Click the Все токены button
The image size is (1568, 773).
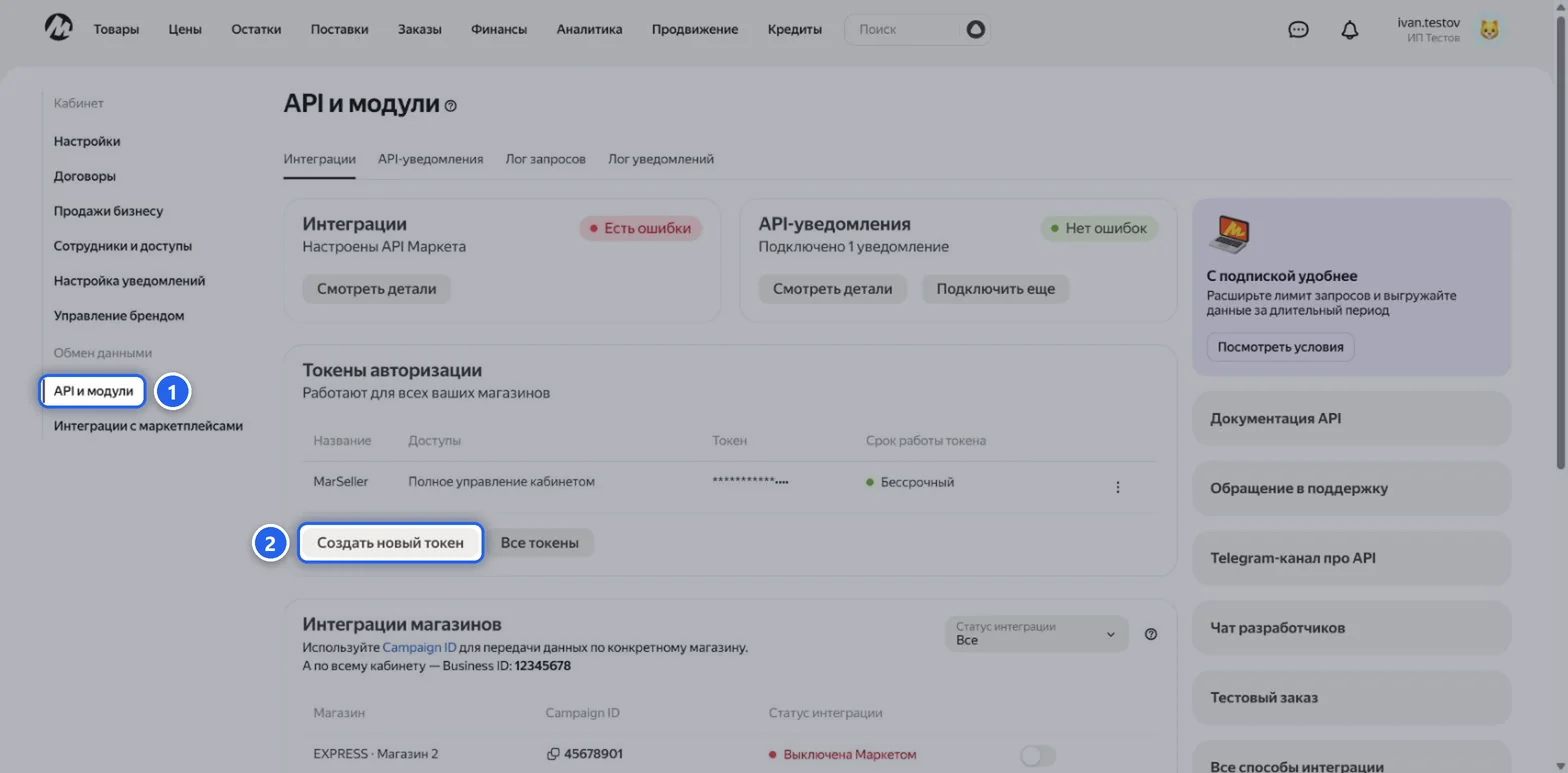540,543
